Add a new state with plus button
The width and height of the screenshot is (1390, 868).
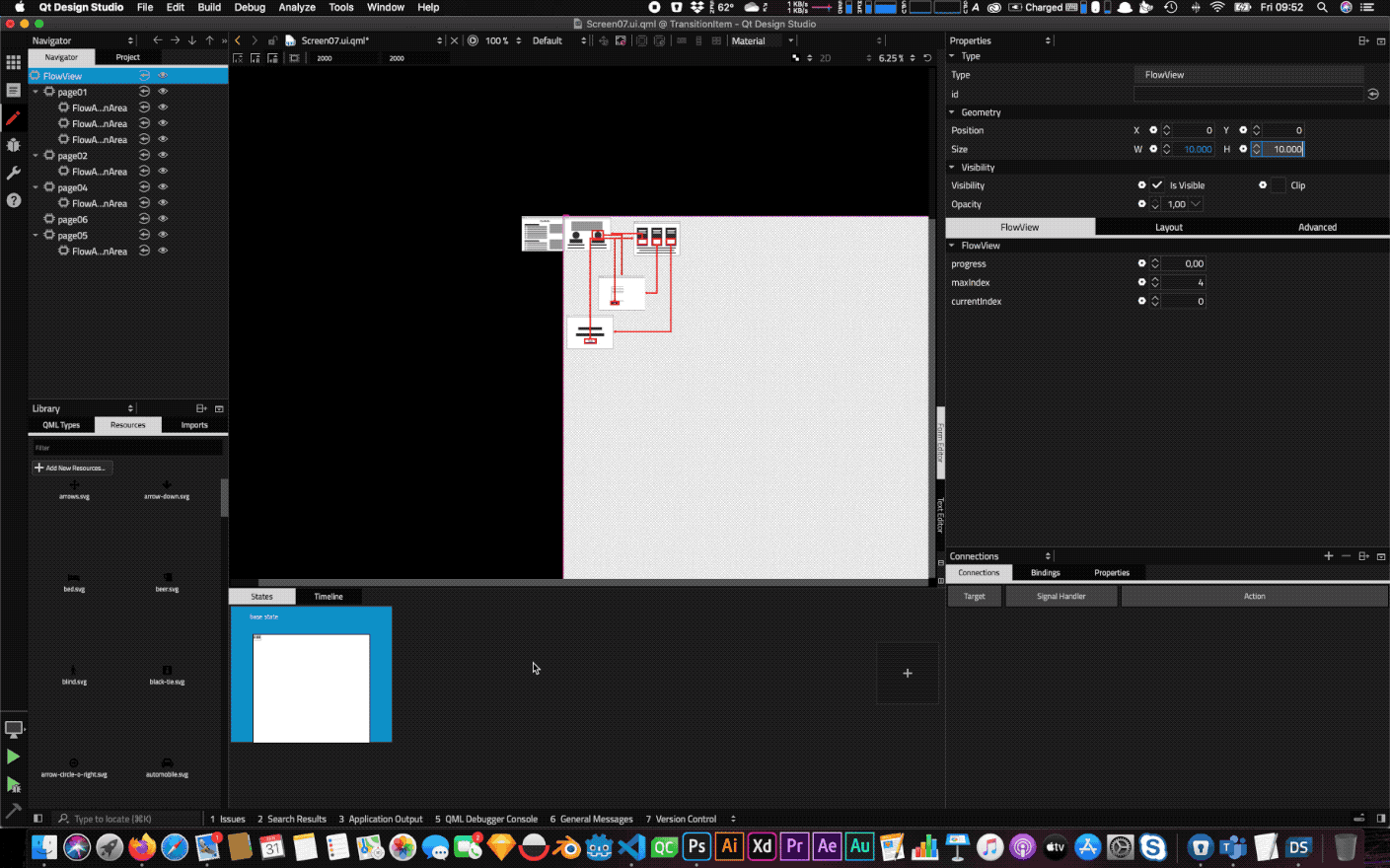point(907,673)
